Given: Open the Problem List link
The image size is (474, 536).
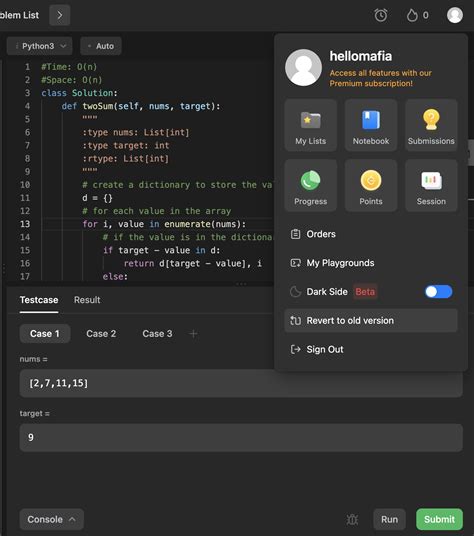Looking at the screenshot, I should (x=19, y=15).
